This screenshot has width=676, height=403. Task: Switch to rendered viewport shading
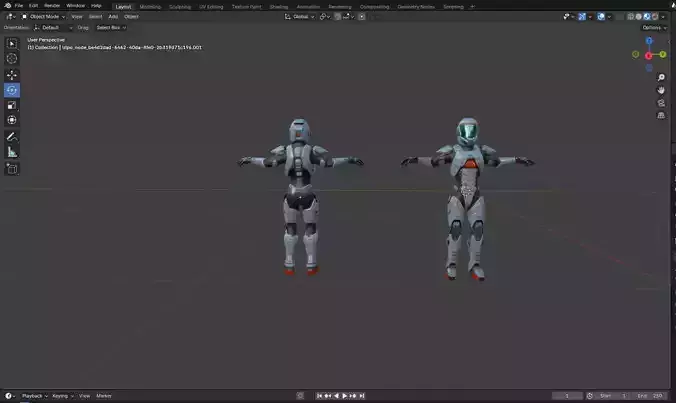tap(655, 17)
